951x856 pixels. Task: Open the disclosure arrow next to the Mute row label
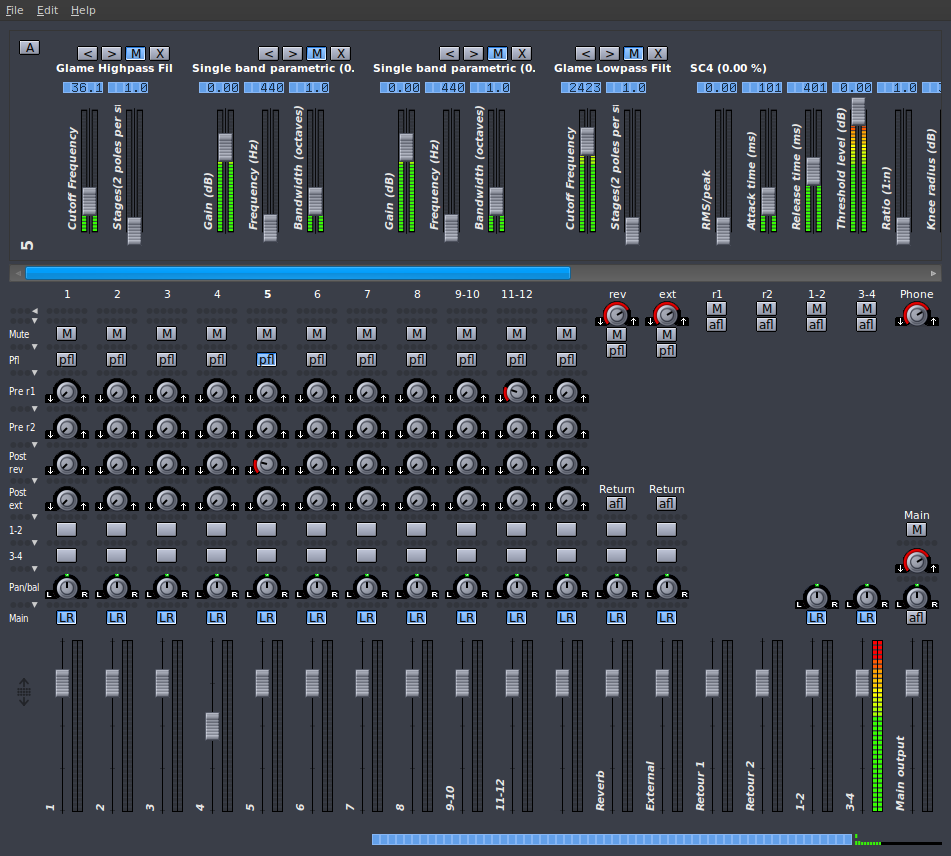coord(34,322)
